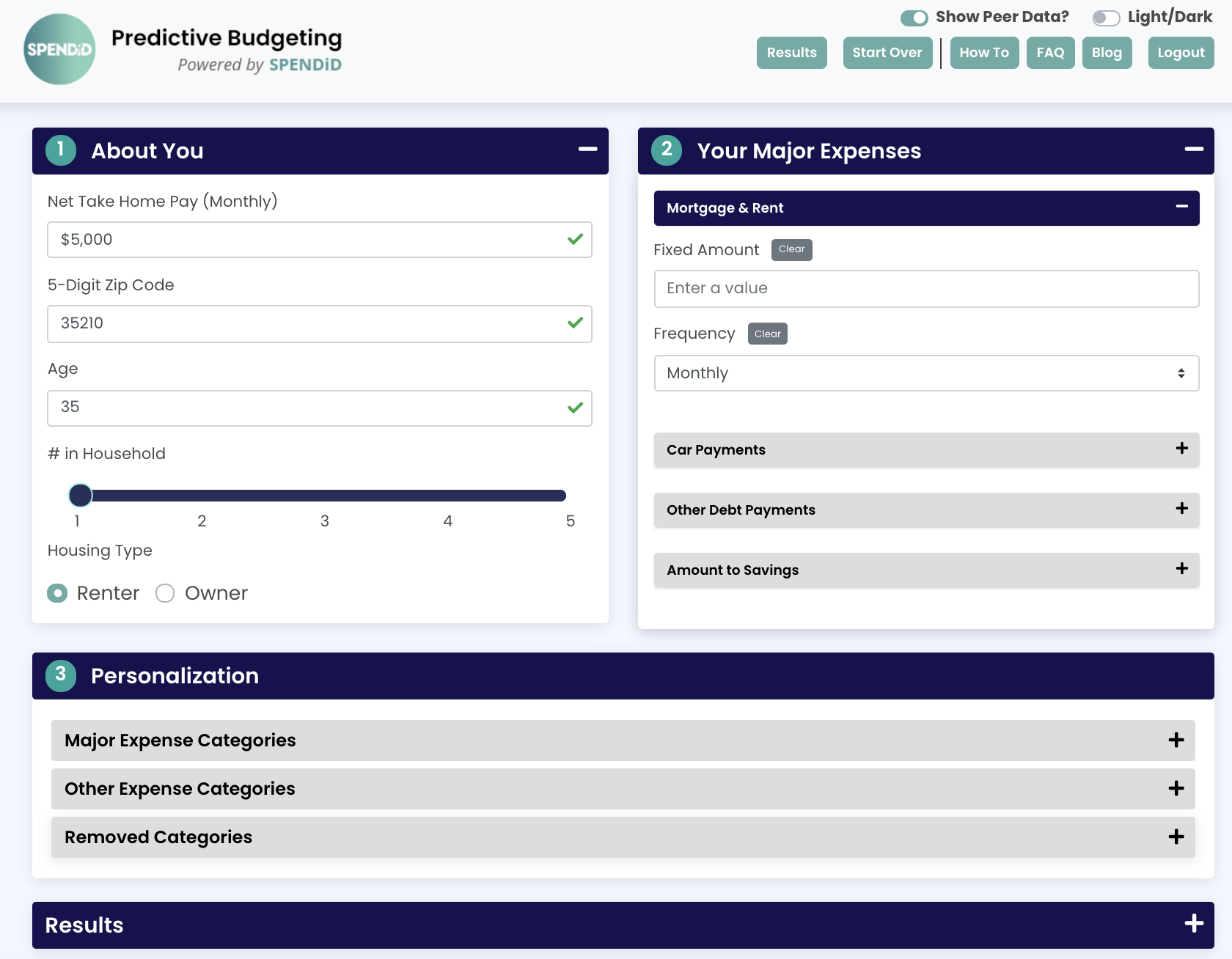Click the household slider handle

click(81, 496)
